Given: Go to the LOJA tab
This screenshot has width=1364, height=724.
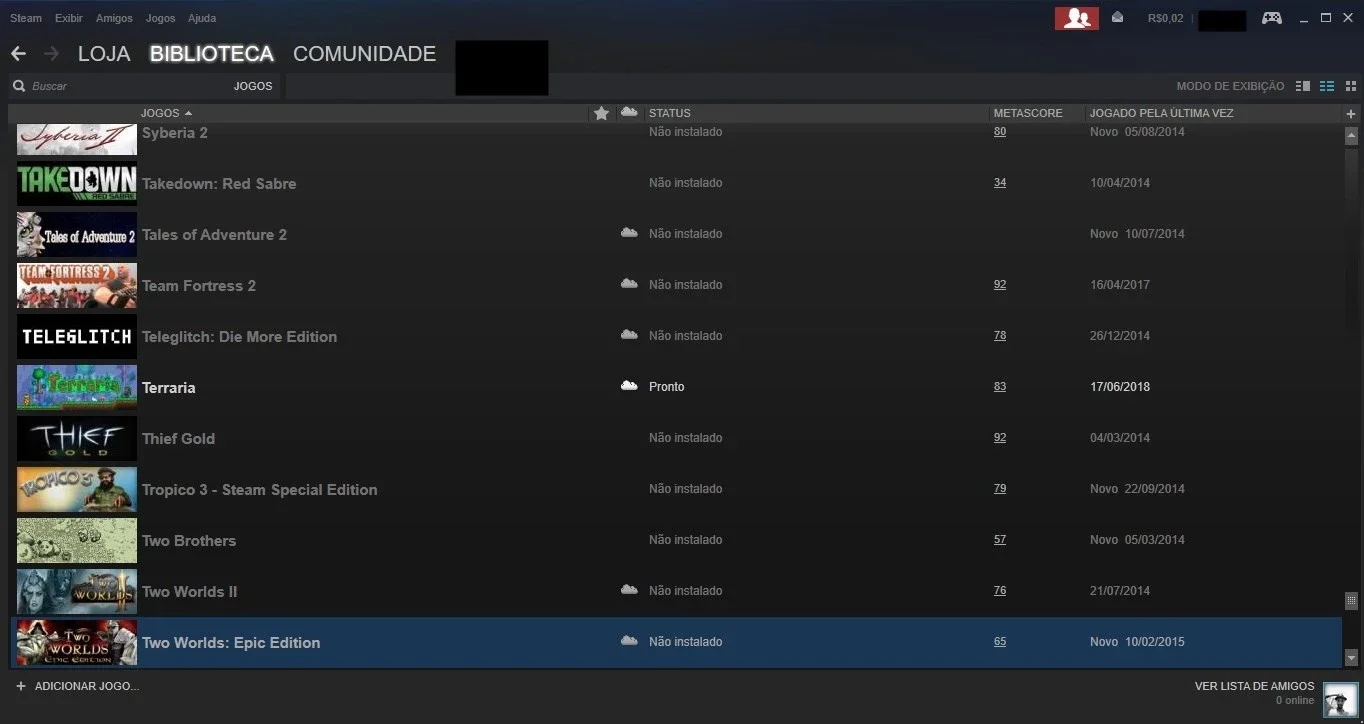Looking at the screenshot, I should 104,54.
